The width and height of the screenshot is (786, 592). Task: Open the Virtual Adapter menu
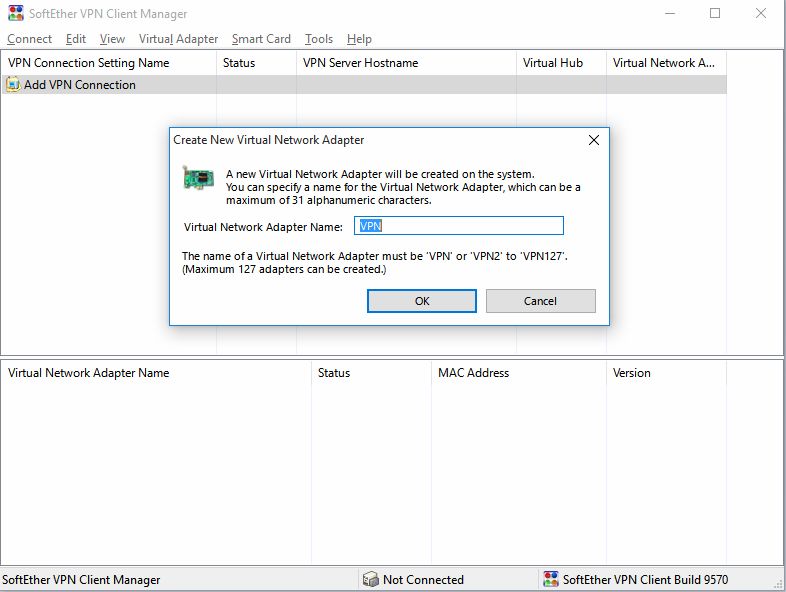tap(178, 39)
